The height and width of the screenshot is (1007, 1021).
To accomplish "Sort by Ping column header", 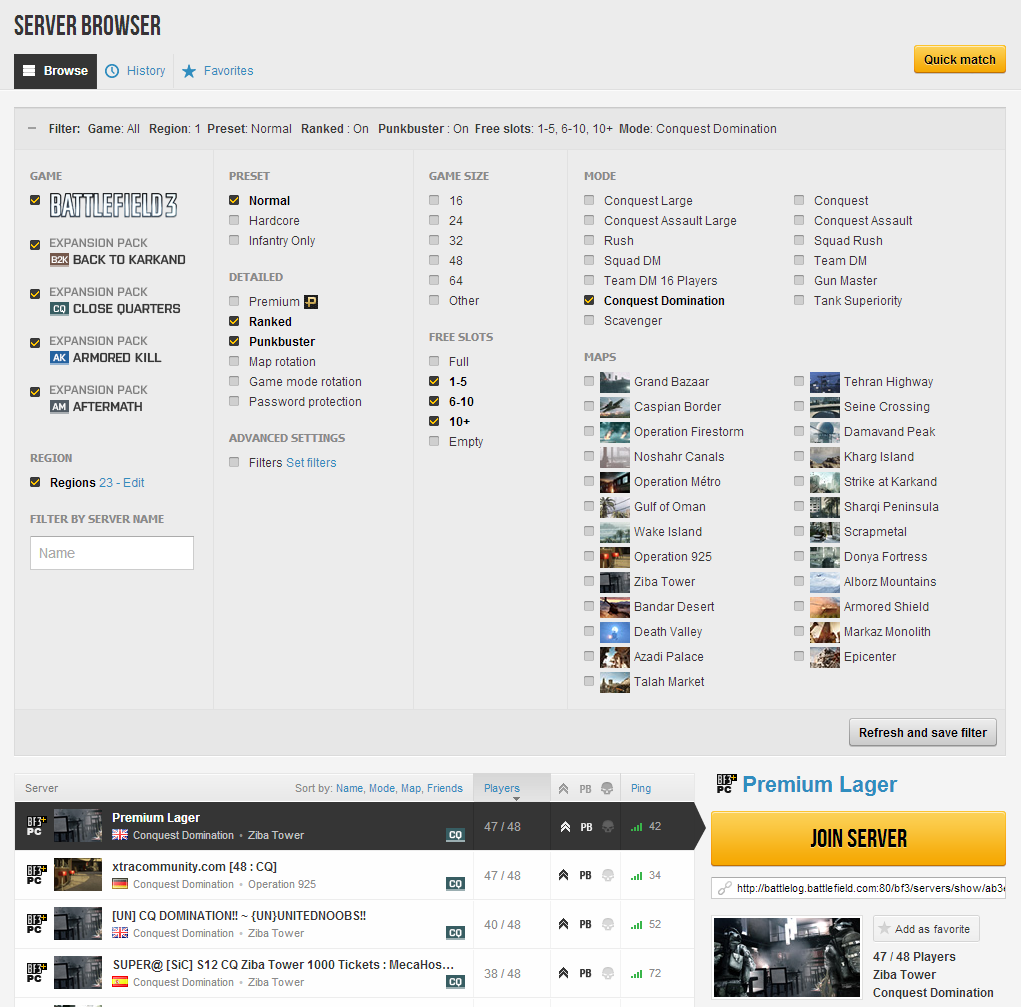I will [641, 788].
